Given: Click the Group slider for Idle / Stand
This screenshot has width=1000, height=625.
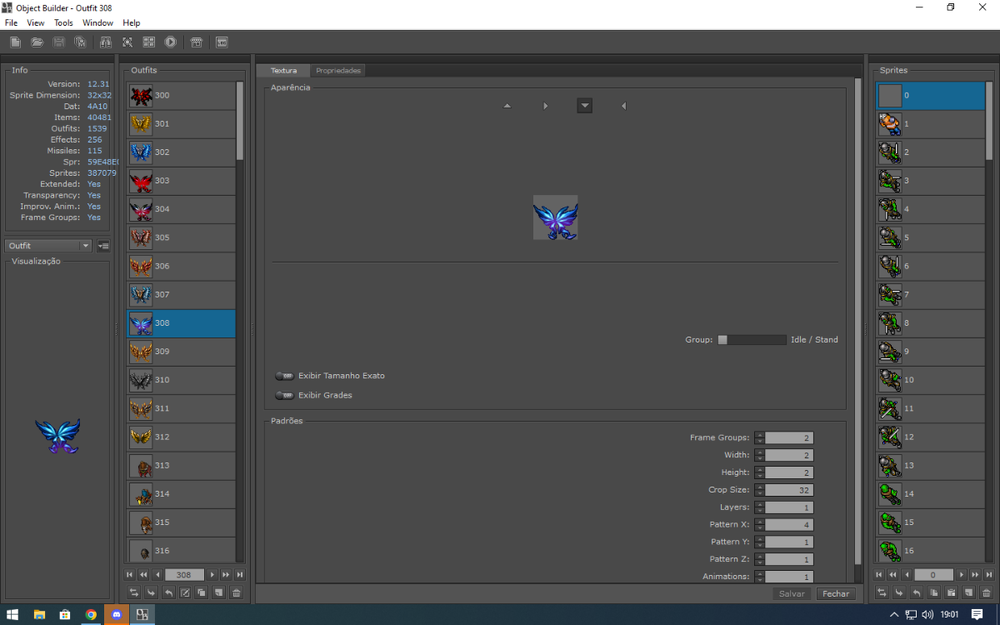Looking at the screenshot, I should (751, 340).
